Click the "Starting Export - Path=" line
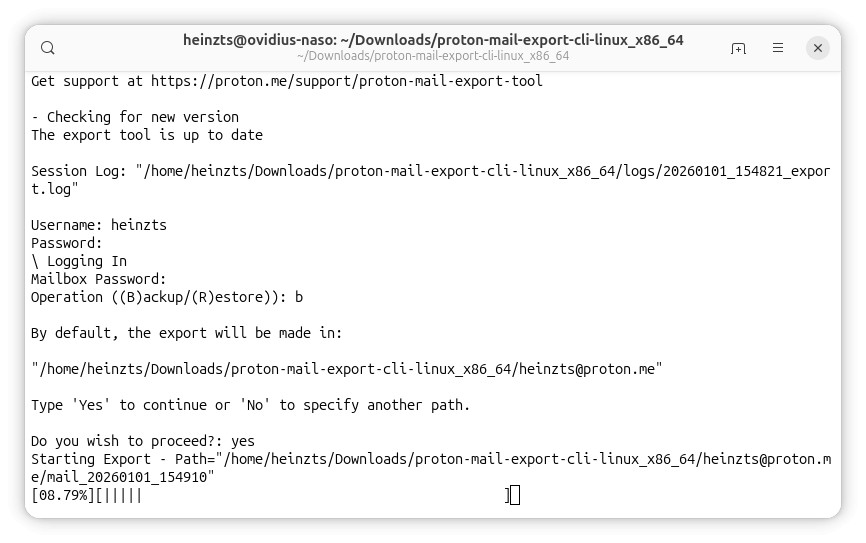The height and width of the screenshot is (543, 866). pyautogui.click(x=431, y=459)
